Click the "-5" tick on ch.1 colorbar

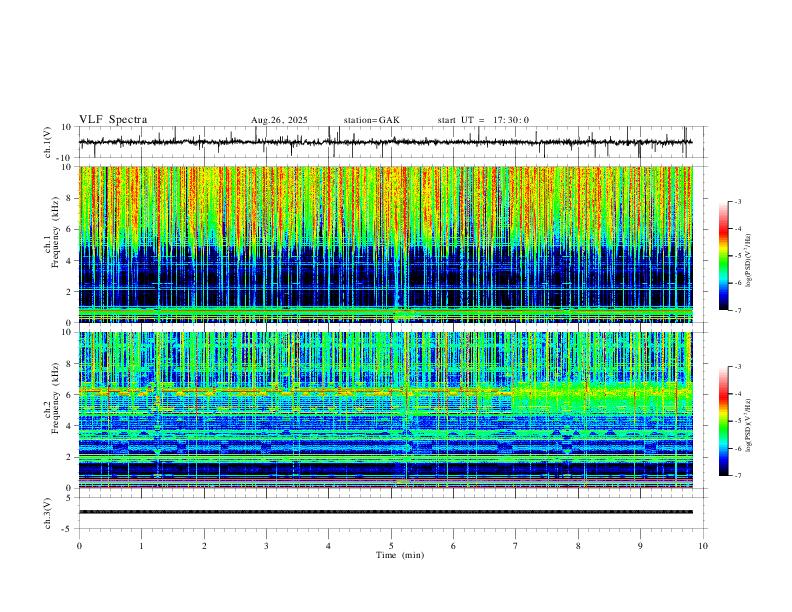click(738, 256)
